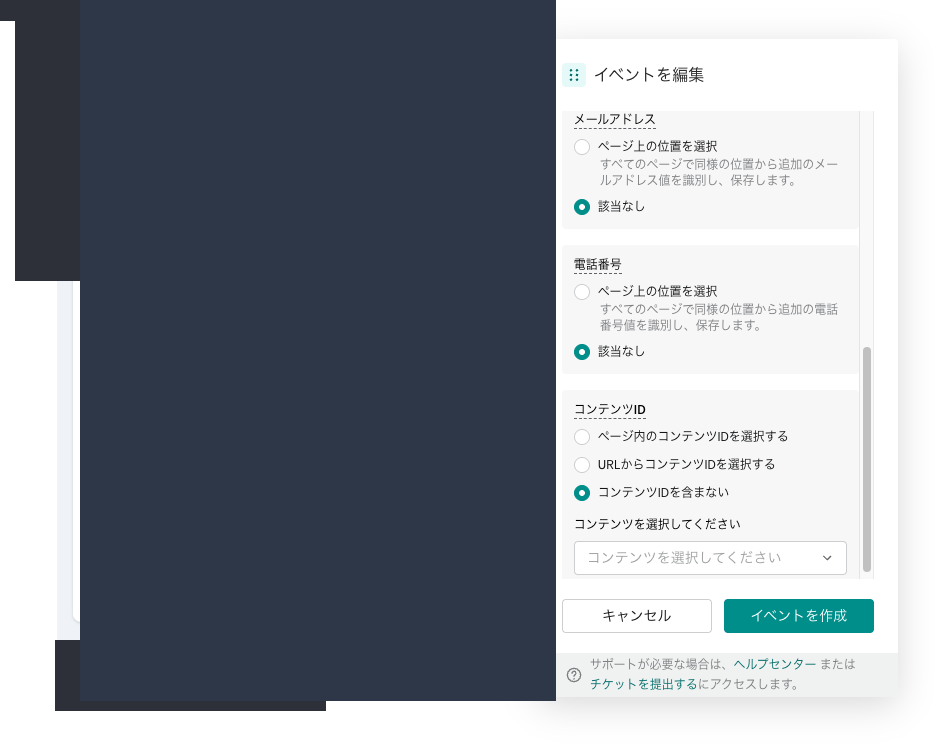934x750 pixels.
Task: Click the dotted コンテンツID label for details
Action: tap(608, 409)
